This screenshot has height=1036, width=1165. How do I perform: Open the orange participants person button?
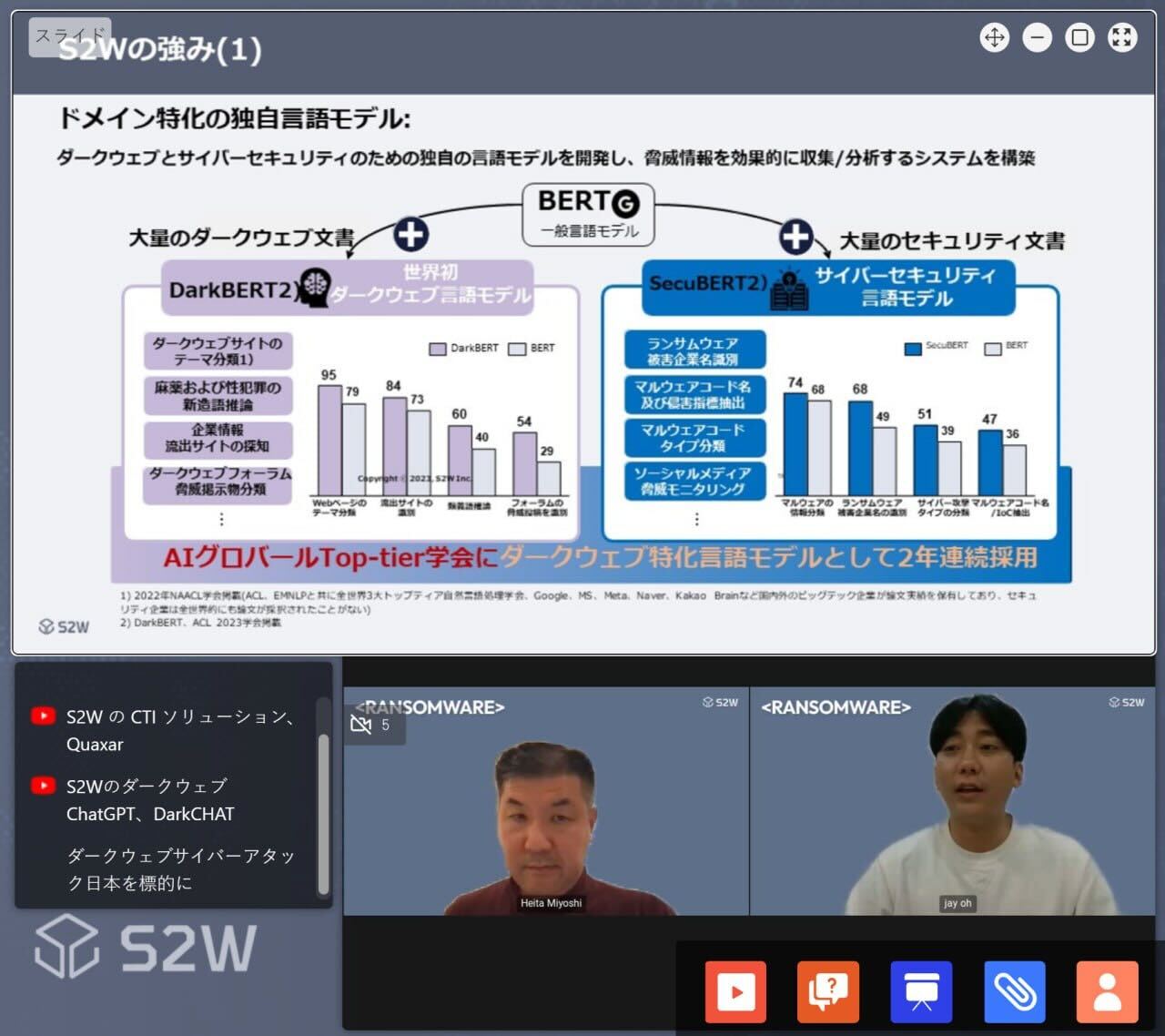click(x=1107, y=991)
